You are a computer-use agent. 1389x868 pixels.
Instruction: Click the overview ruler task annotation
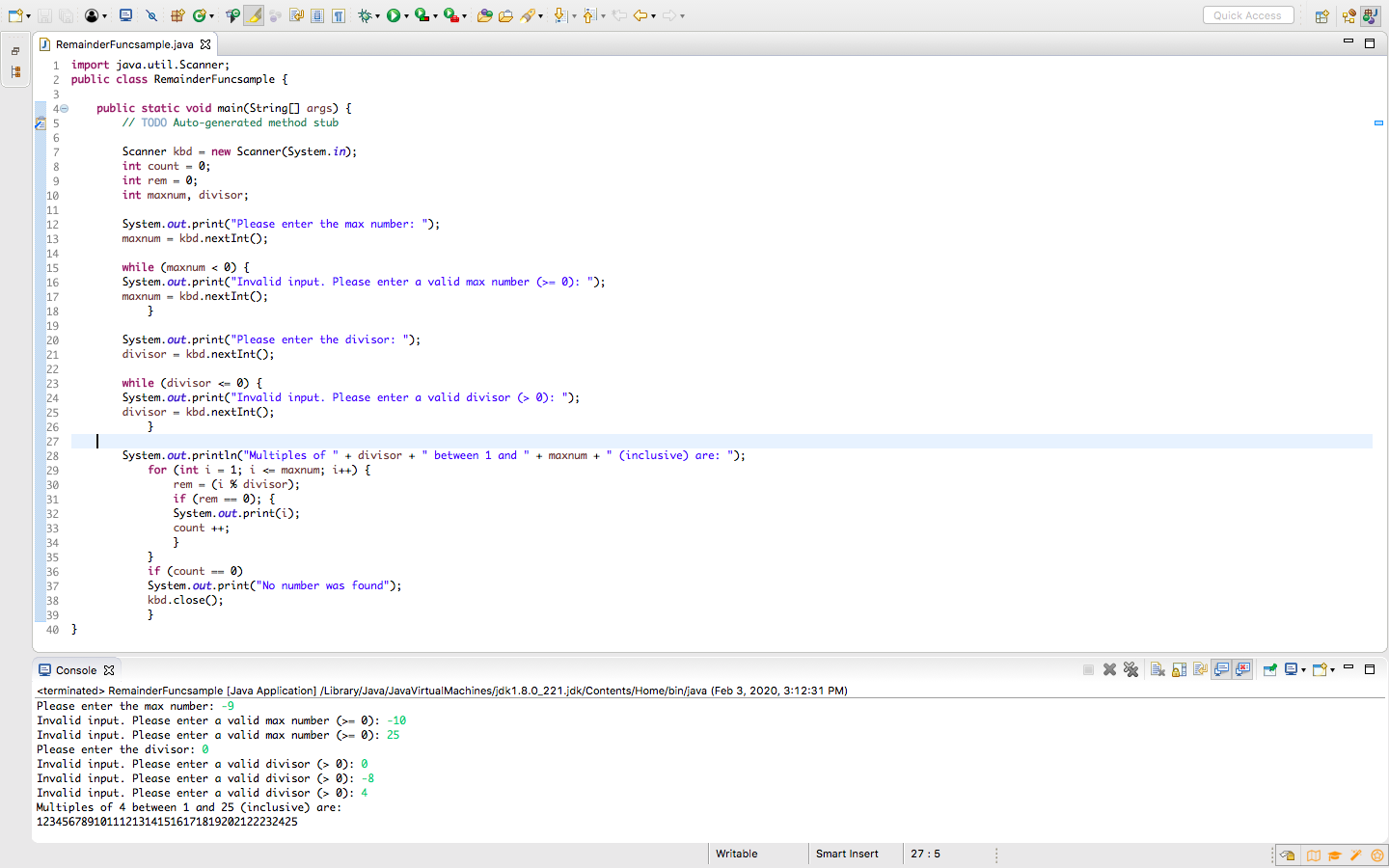pos(1378,123)
